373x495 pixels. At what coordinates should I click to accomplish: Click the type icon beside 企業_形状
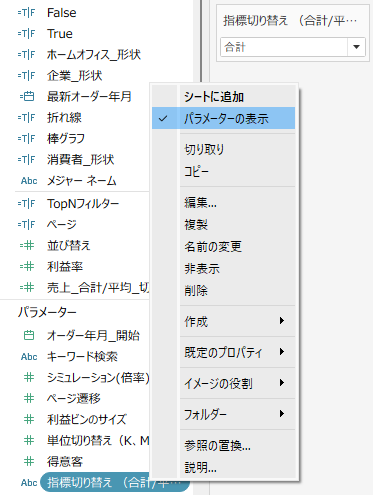click(x=26, y=76)
